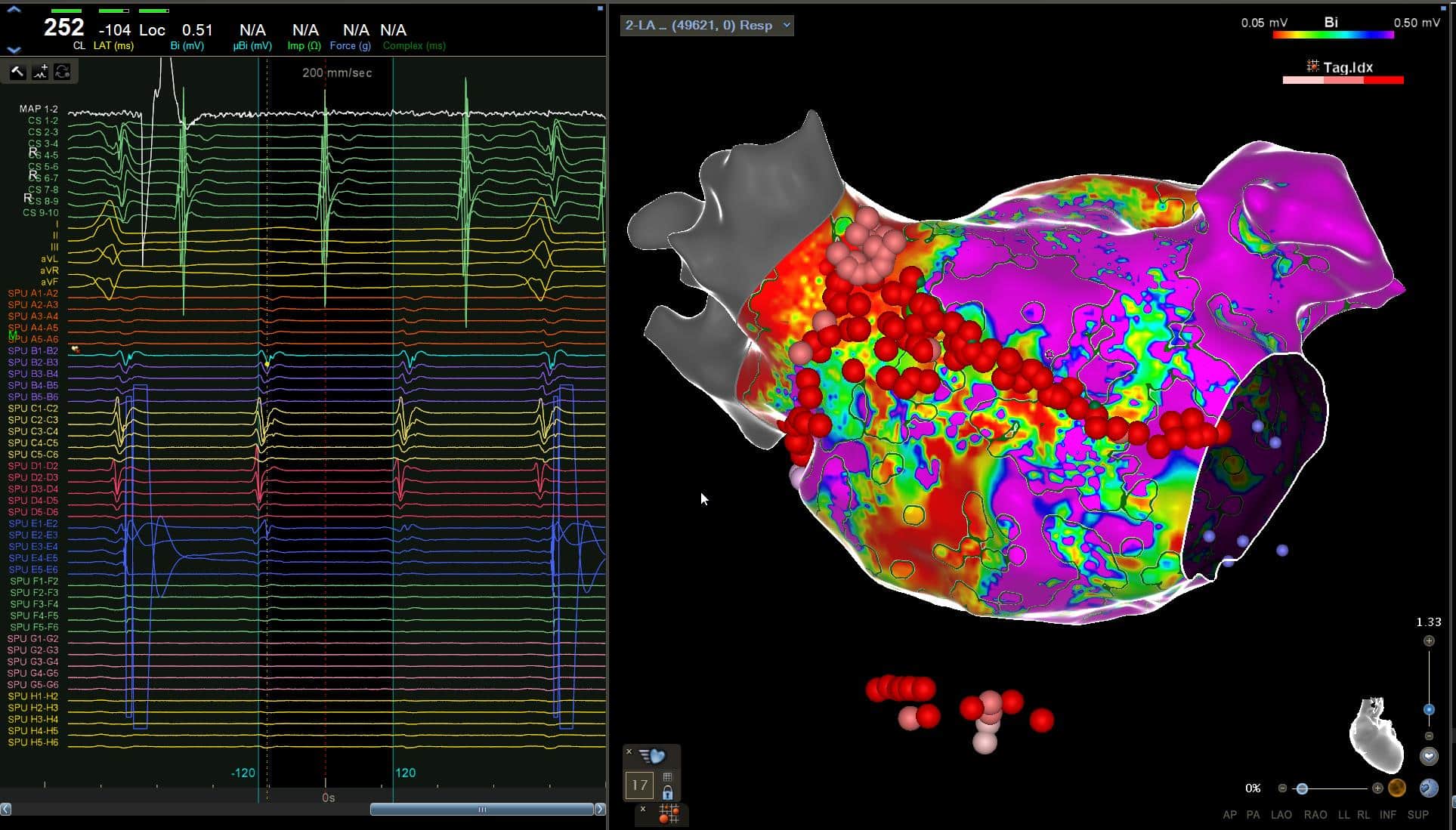Toggle the blue padlock lock icon
This screenshot has width=1456, height=830.
point(667,793)
